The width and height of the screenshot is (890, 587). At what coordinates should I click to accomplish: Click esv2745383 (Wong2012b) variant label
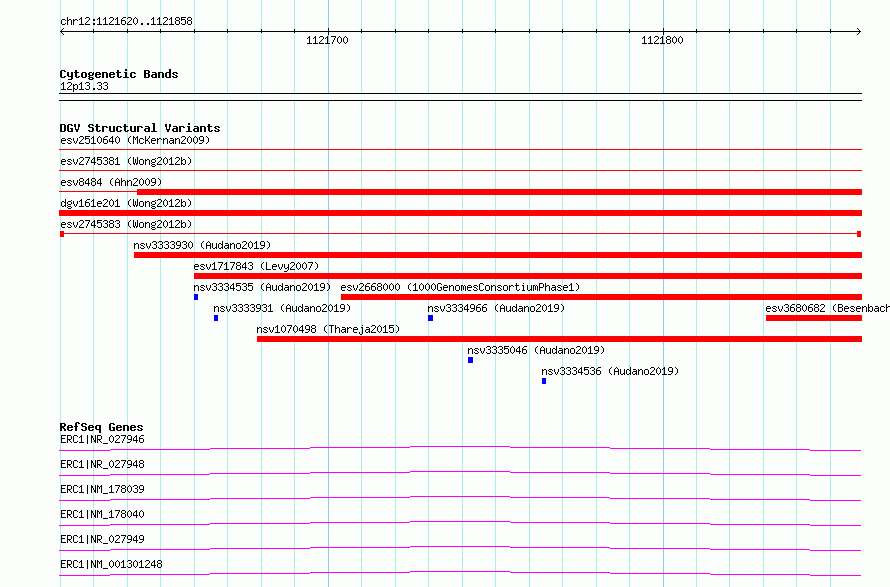tap(126, 224)
